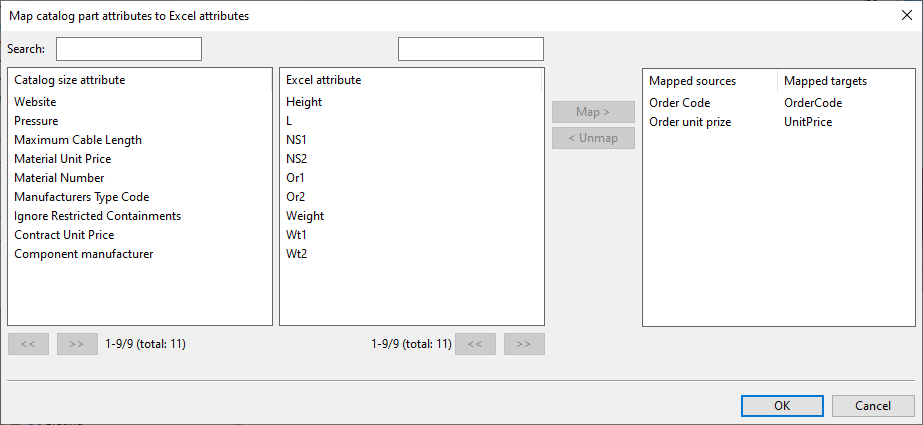The height and width of the screenshot is (425, 923).
Task: Select the Order unit prize mapping
Action: pyautogui.click(x=690, y=122)
